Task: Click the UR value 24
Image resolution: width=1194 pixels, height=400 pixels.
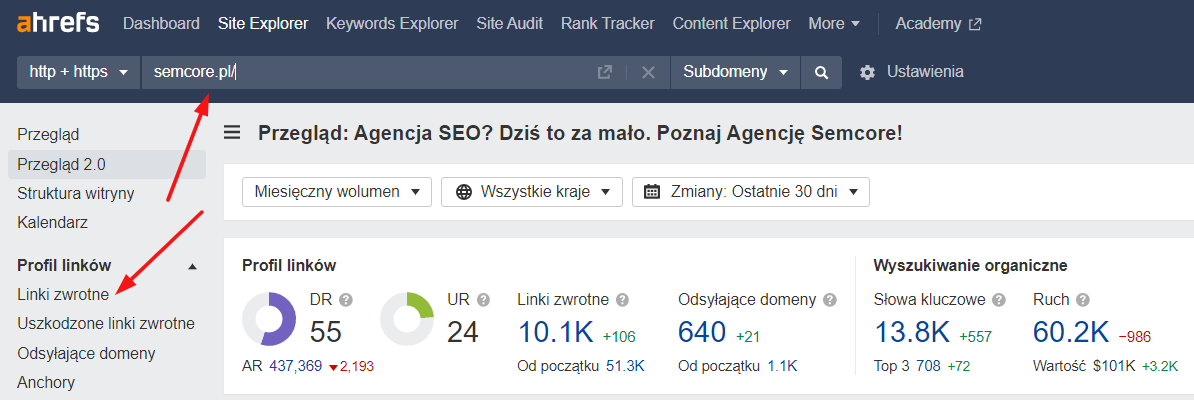Action: pyautogui.click(x=463, y=333)
